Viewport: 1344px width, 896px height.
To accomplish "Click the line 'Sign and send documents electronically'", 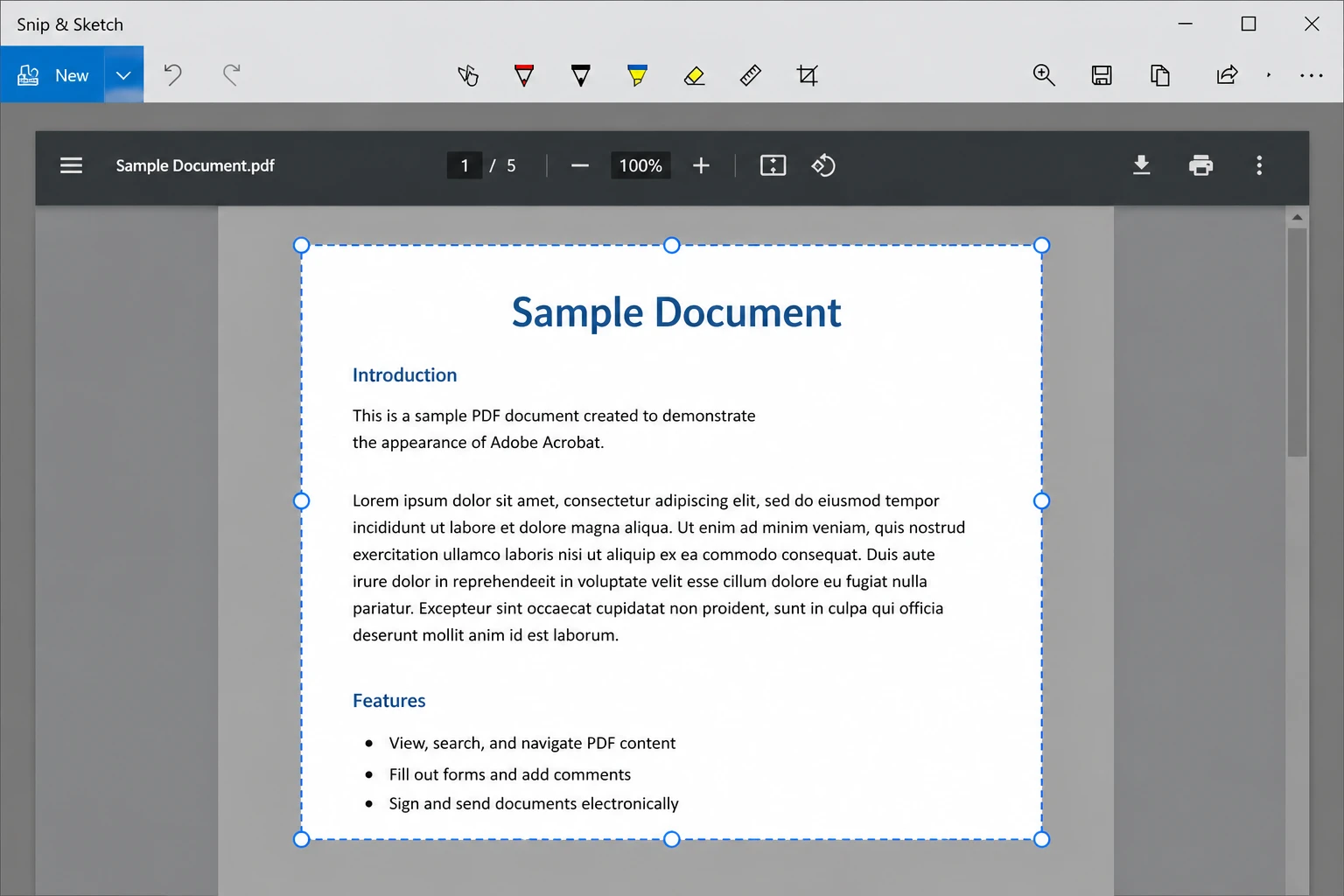I will [x=534, y=803].
